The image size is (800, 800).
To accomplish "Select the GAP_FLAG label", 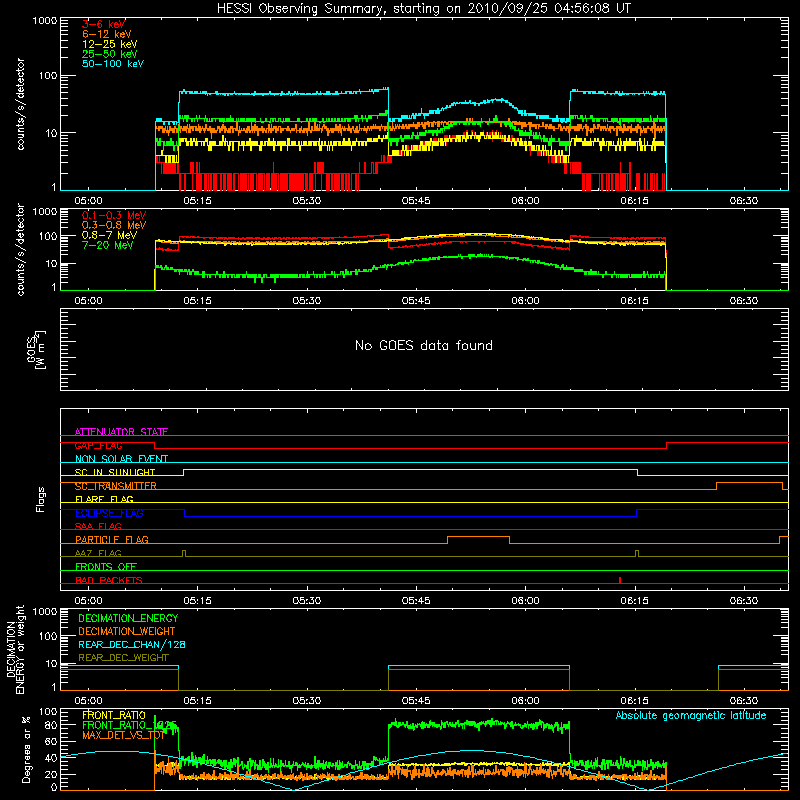I will click(x=98, y=445).
